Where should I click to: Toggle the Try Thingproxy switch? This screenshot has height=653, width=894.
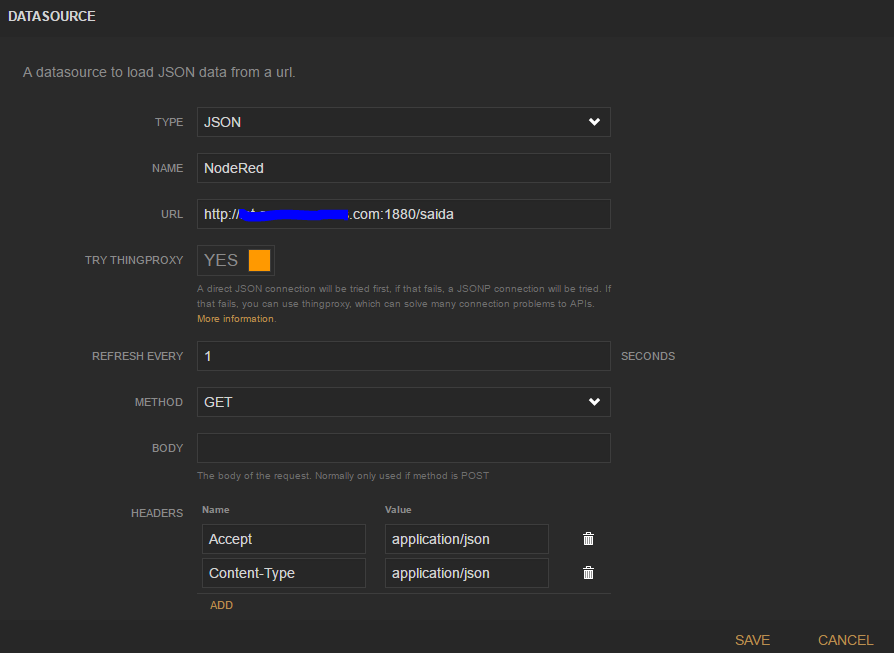[x=236, y=260]
